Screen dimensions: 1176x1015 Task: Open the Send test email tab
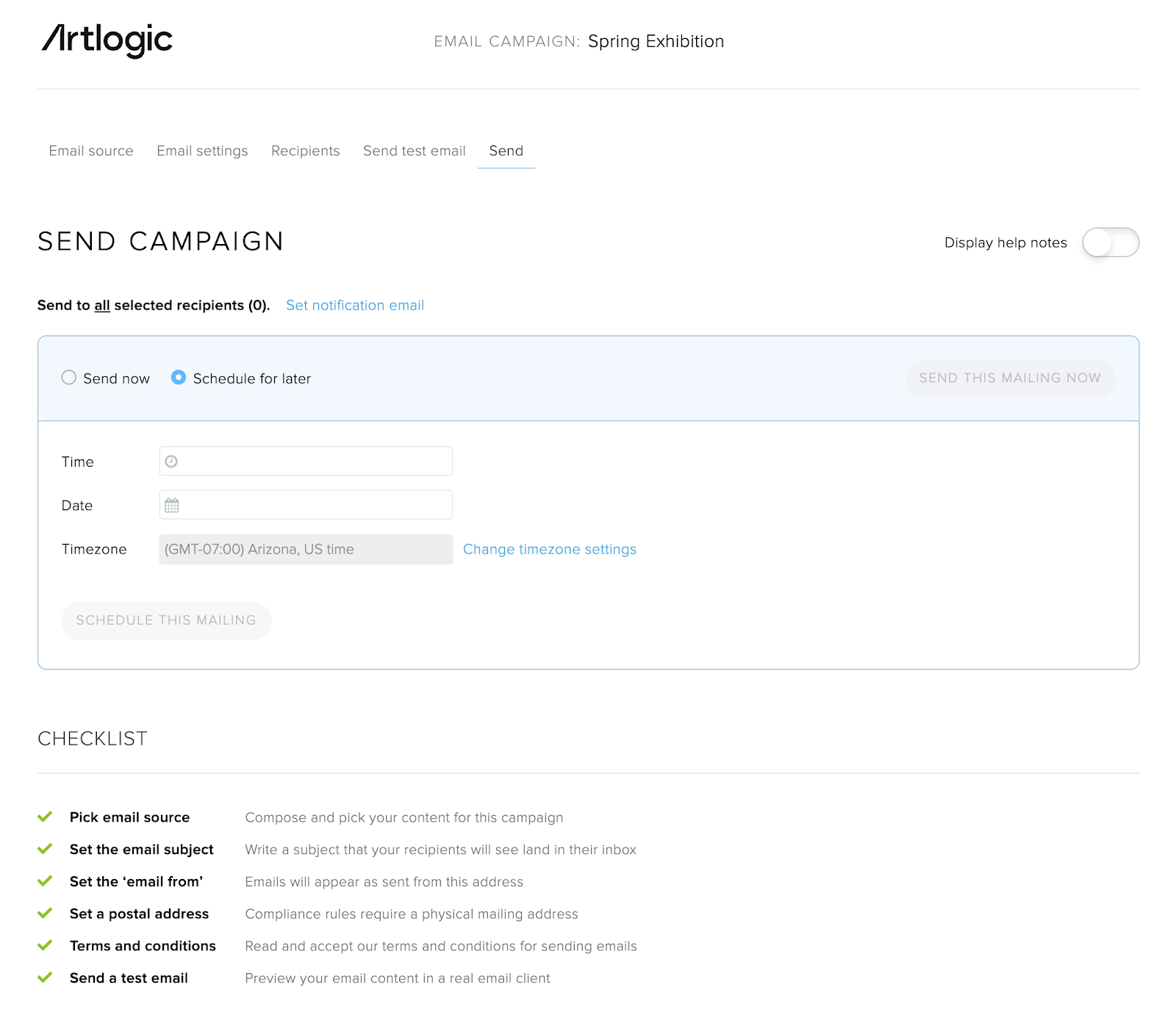(x=414, y=151)
